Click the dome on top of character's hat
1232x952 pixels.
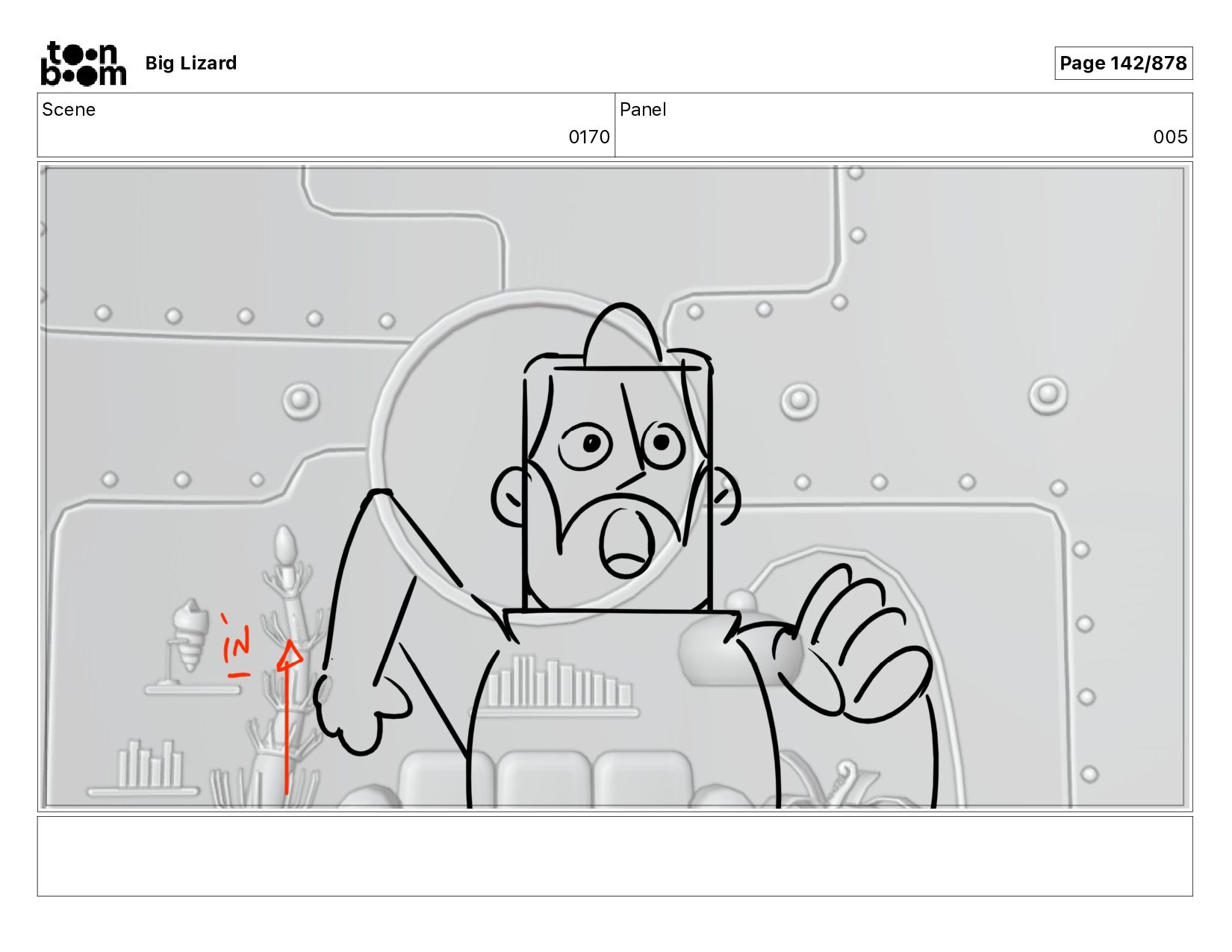[x=622, y=335]
